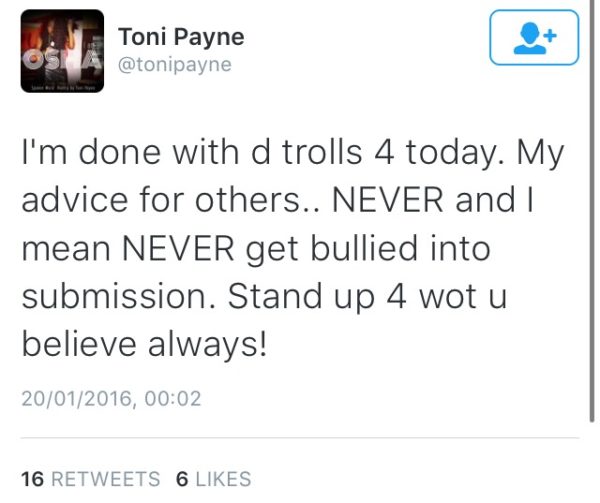Follow Toni Payne with the person-plus icon
Viewport: 600px width, 503px height.
click(534, 37)
